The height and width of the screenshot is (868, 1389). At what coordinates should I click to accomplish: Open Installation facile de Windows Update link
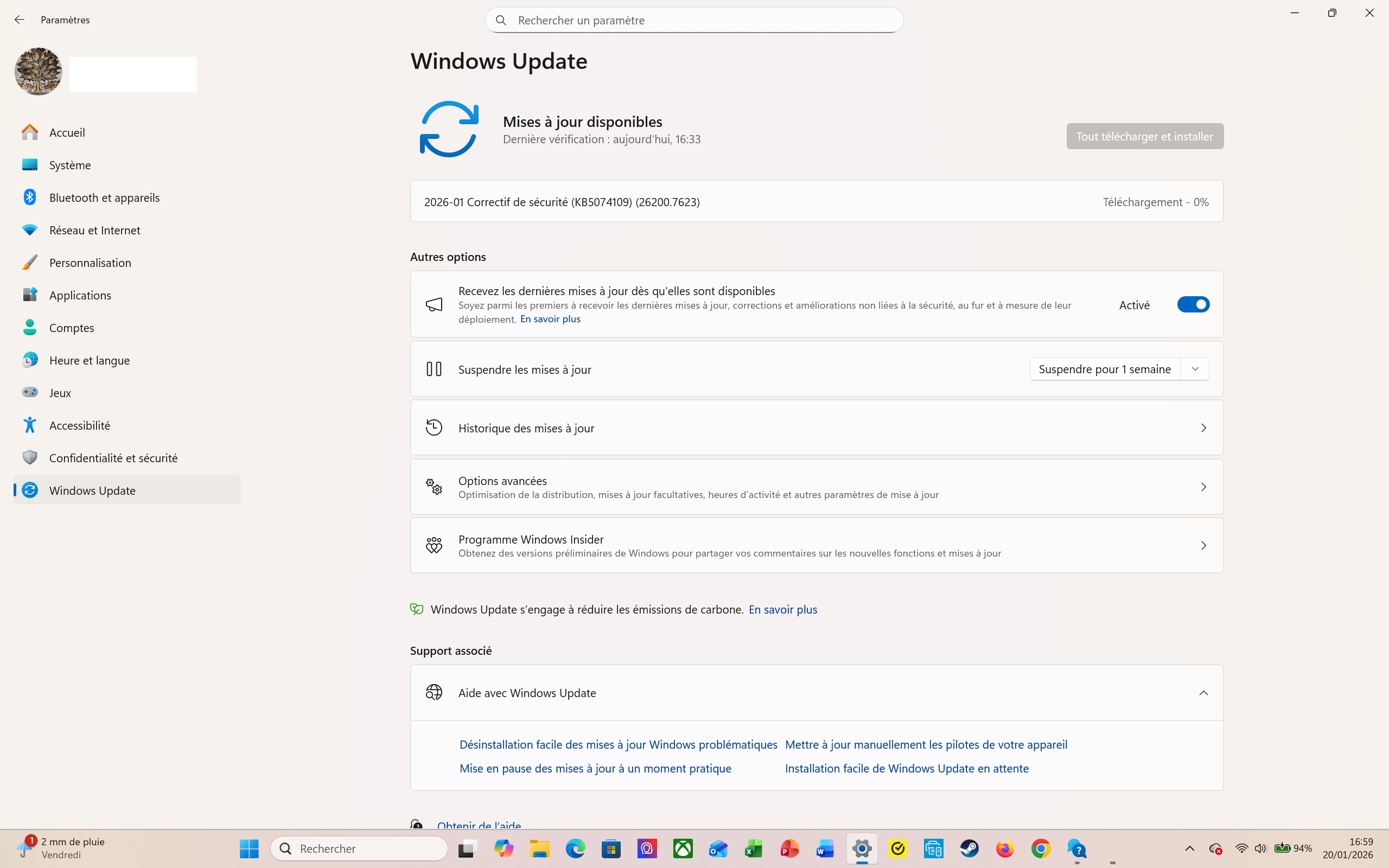pyautogui.click(x=906, y=769)
